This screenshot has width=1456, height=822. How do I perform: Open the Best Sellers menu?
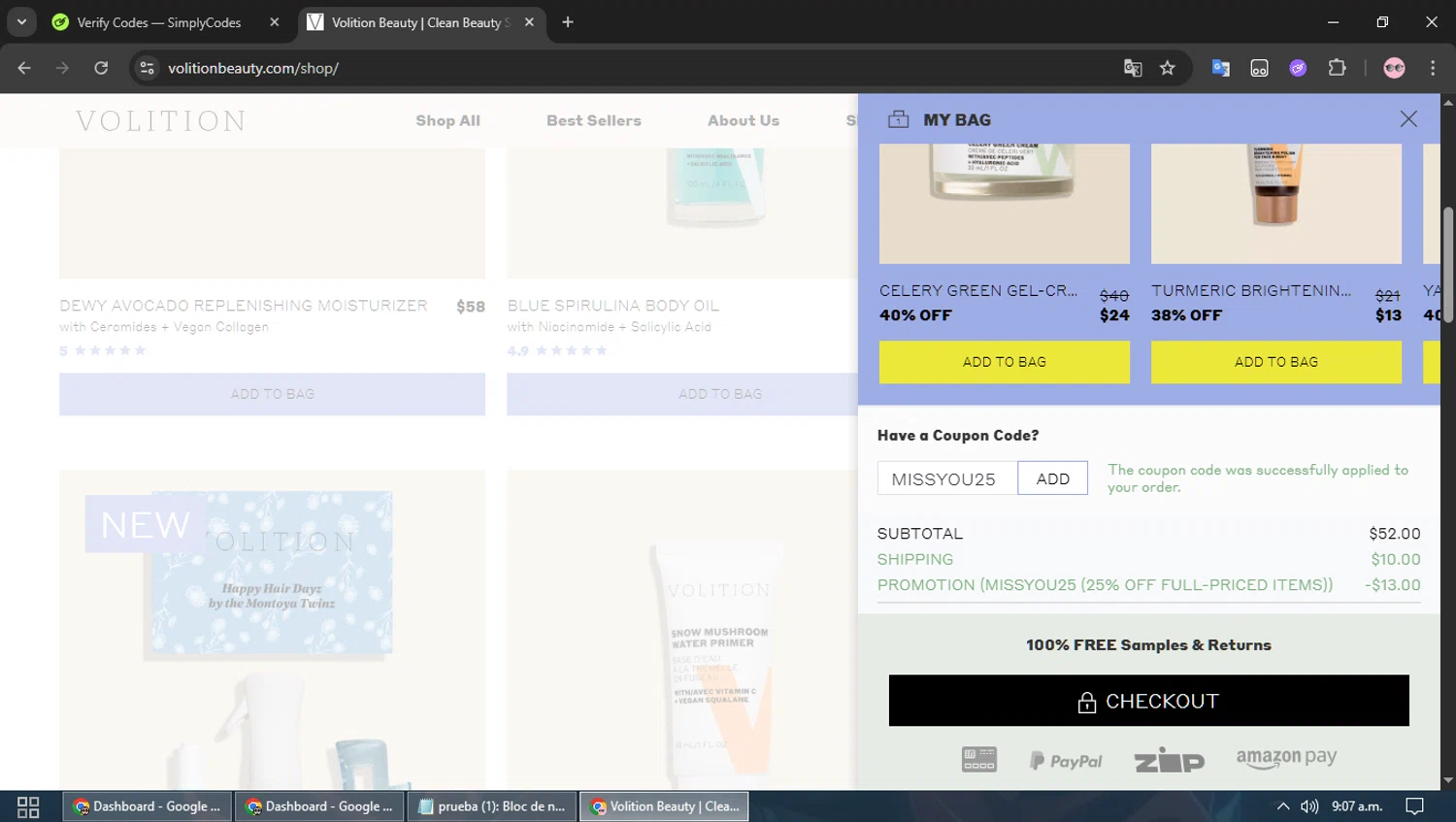[594, 120]
